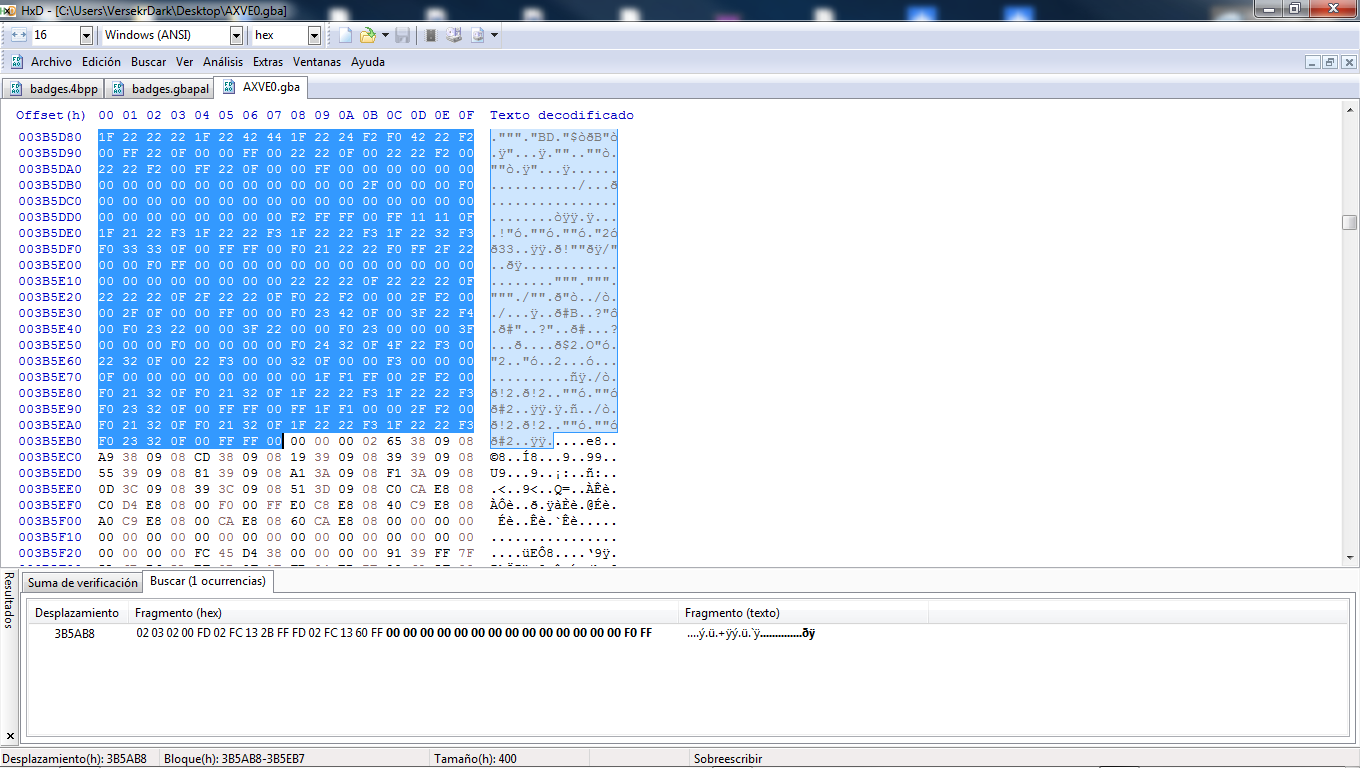Select the Suma de verificación tab
1360x768 pixels.
[82, 582]
